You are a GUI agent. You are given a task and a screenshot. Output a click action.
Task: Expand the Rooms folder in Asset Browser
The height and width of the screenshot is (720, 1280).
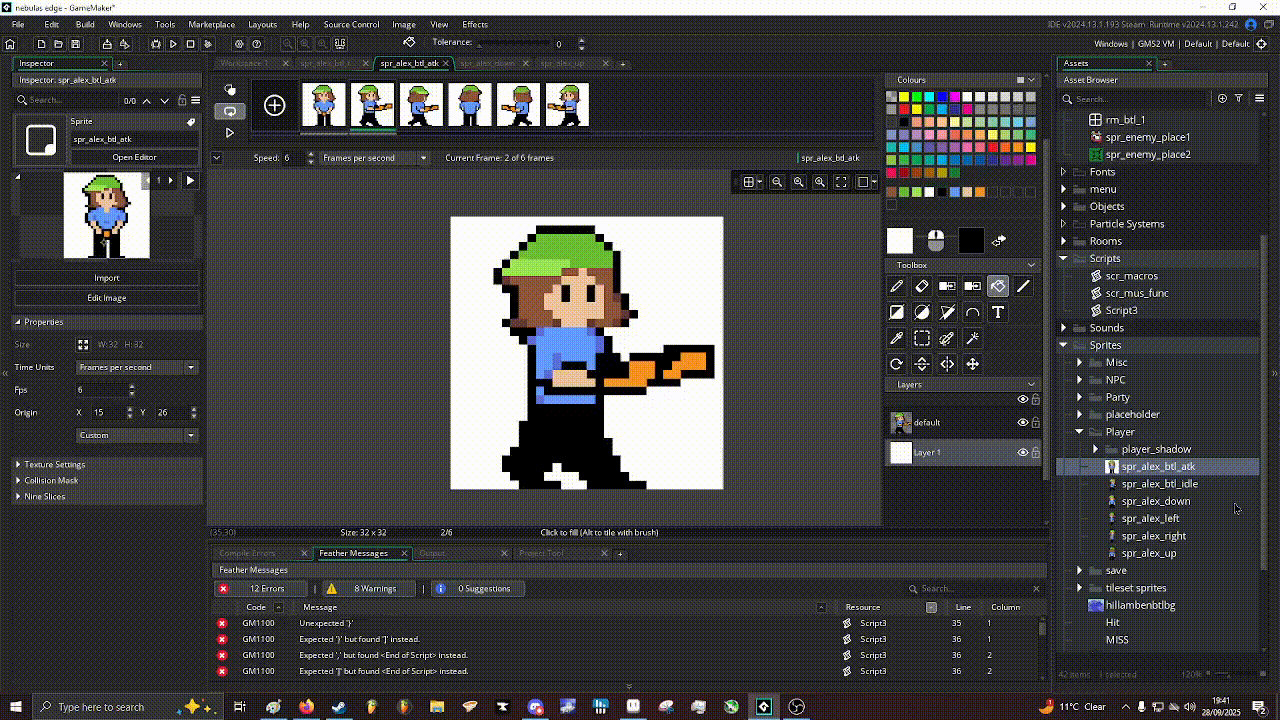1063,241
